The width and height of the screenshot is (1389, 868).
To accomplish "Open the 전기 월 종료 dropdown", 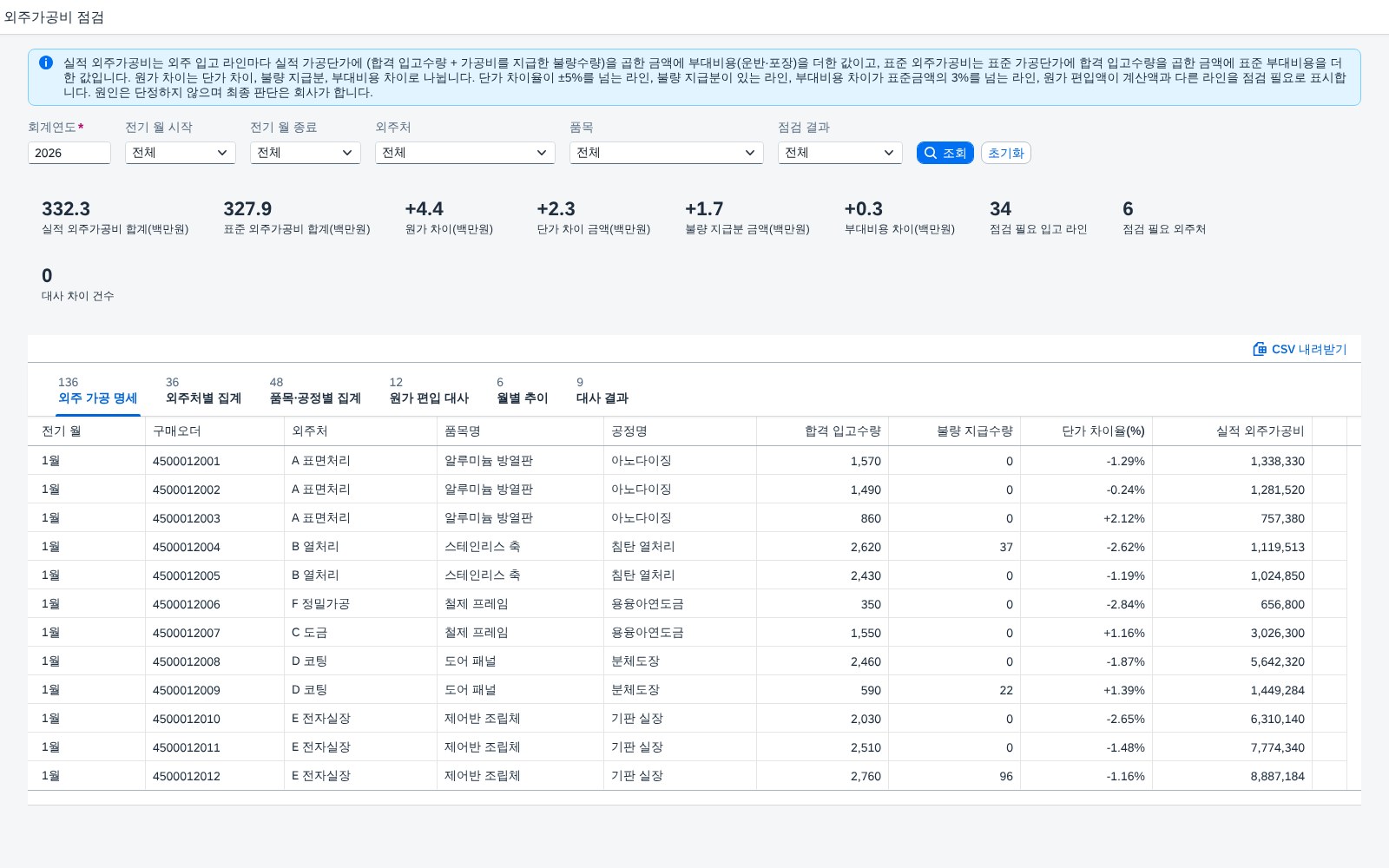I will (x=306, y=153).
